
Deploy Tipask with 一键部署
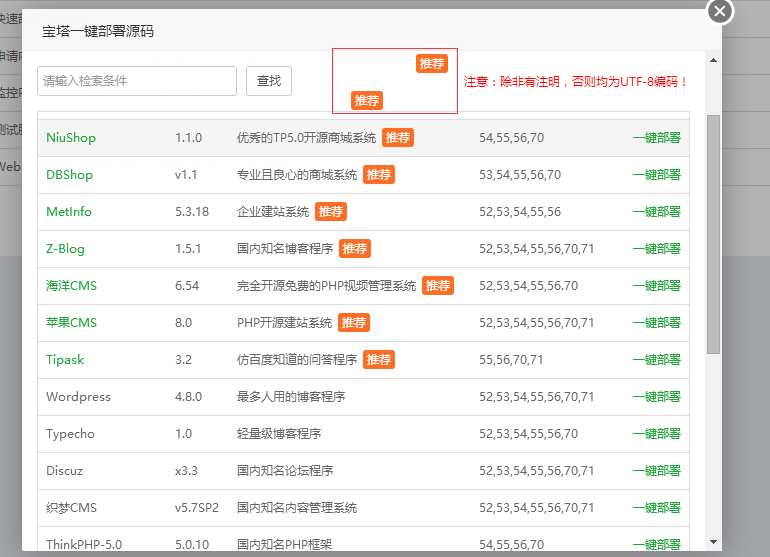click(x=657, y=360)
